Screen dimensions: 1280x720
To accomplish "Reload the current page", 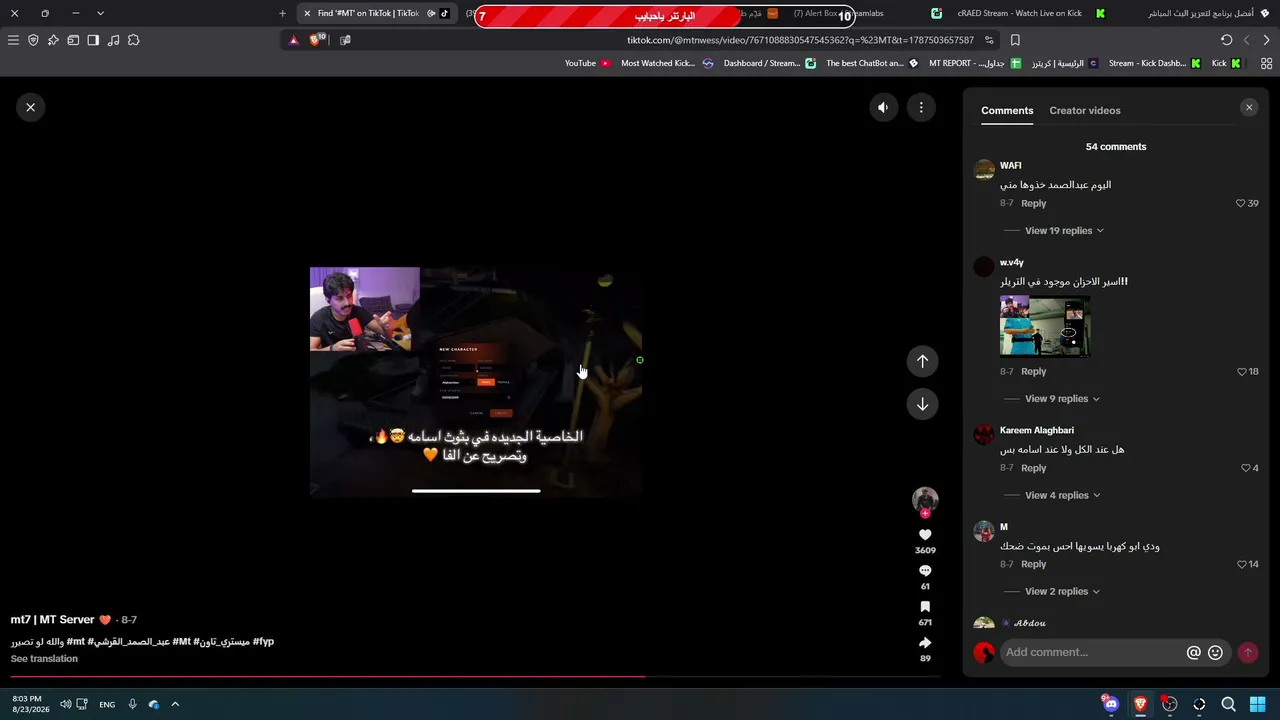I will (x=1226, y=40).
